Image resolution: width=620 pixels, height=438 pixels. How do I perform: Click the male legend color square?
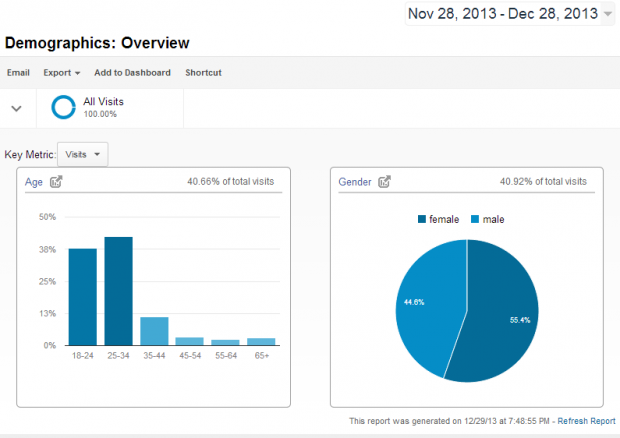pyautogui.click(x=475, y=219)
